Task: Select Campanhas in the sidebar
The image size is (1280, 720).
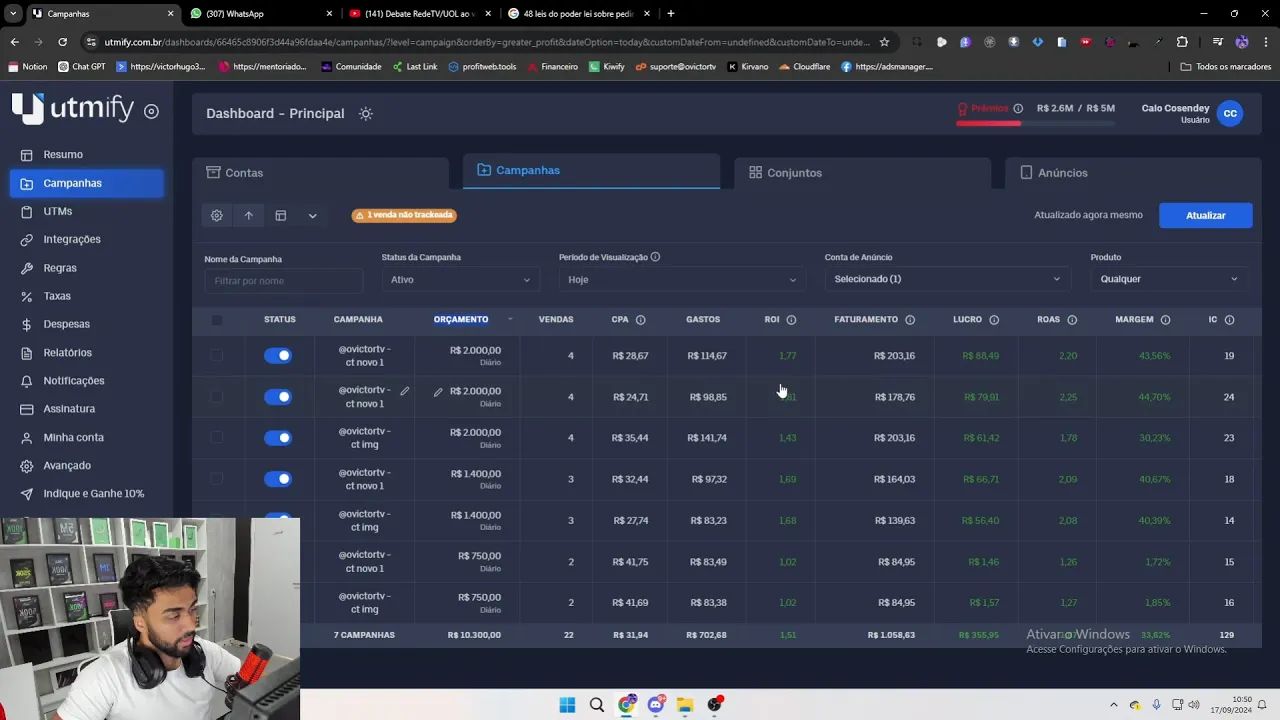Action: (86, 183)
